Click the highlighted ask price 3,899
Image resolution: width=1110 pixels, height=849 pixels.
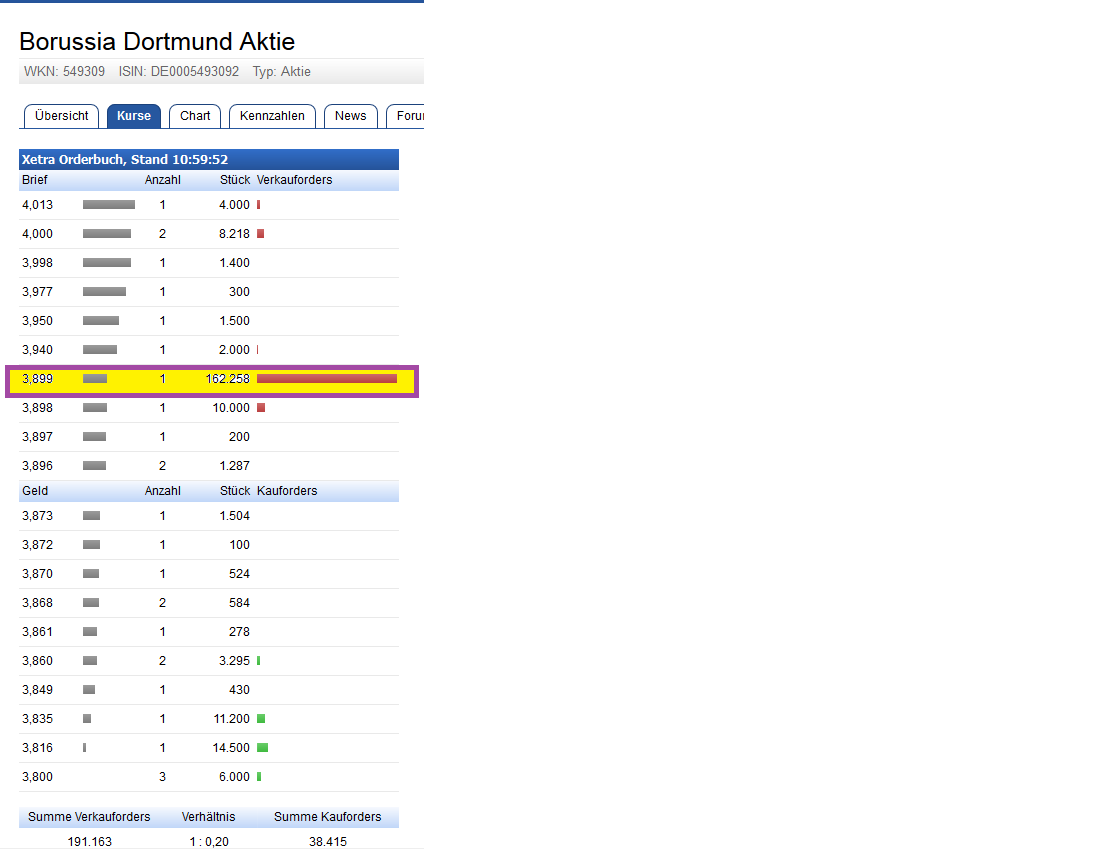[38, 379]
